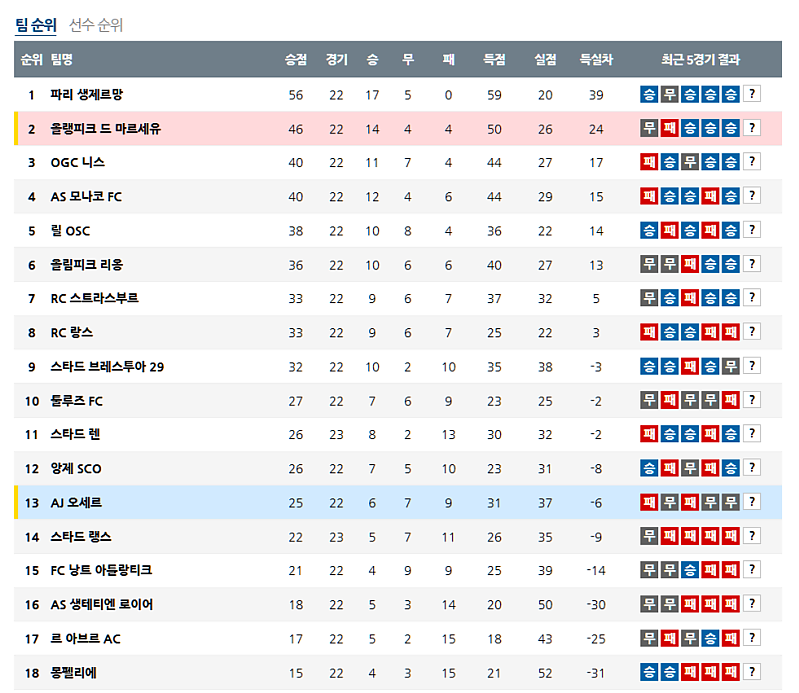Click the "?" icon in 툴루즈 FC row
This screenshot has height=693, width=799.
752,400
